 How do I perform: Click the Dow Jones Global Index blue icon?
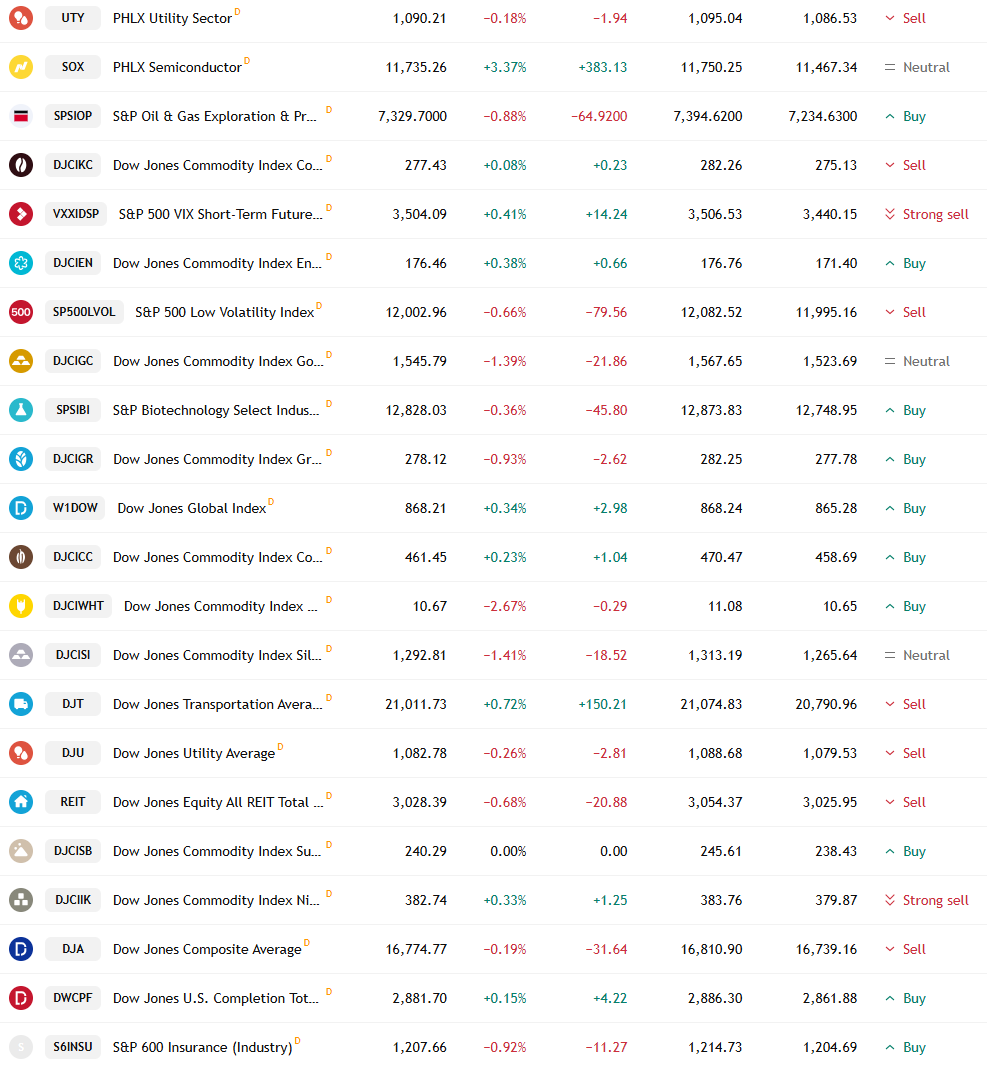click(x=21, y=508)
